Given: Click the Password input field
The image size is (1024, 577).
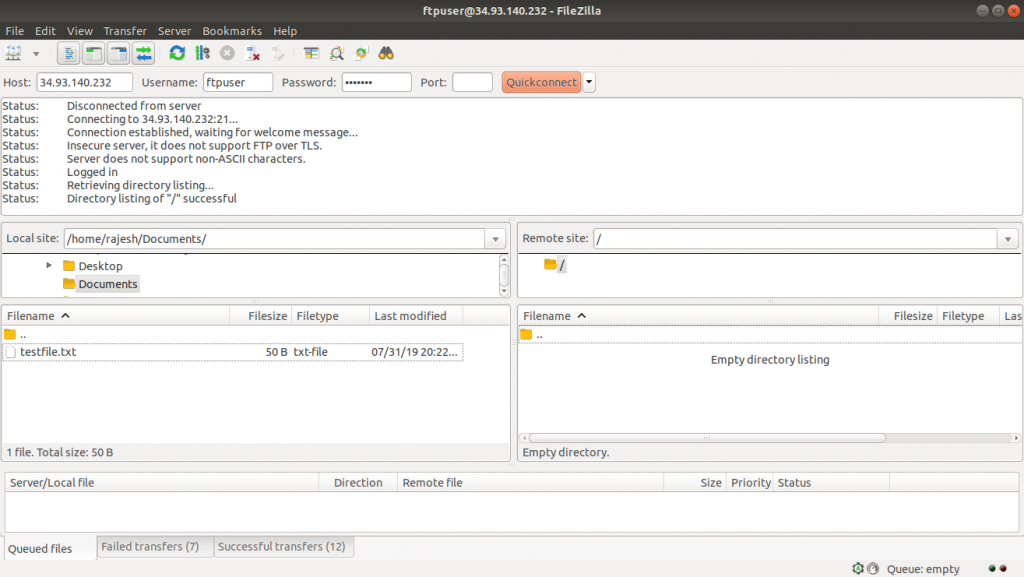Looking at the screenshot, I should pos(377,82).
